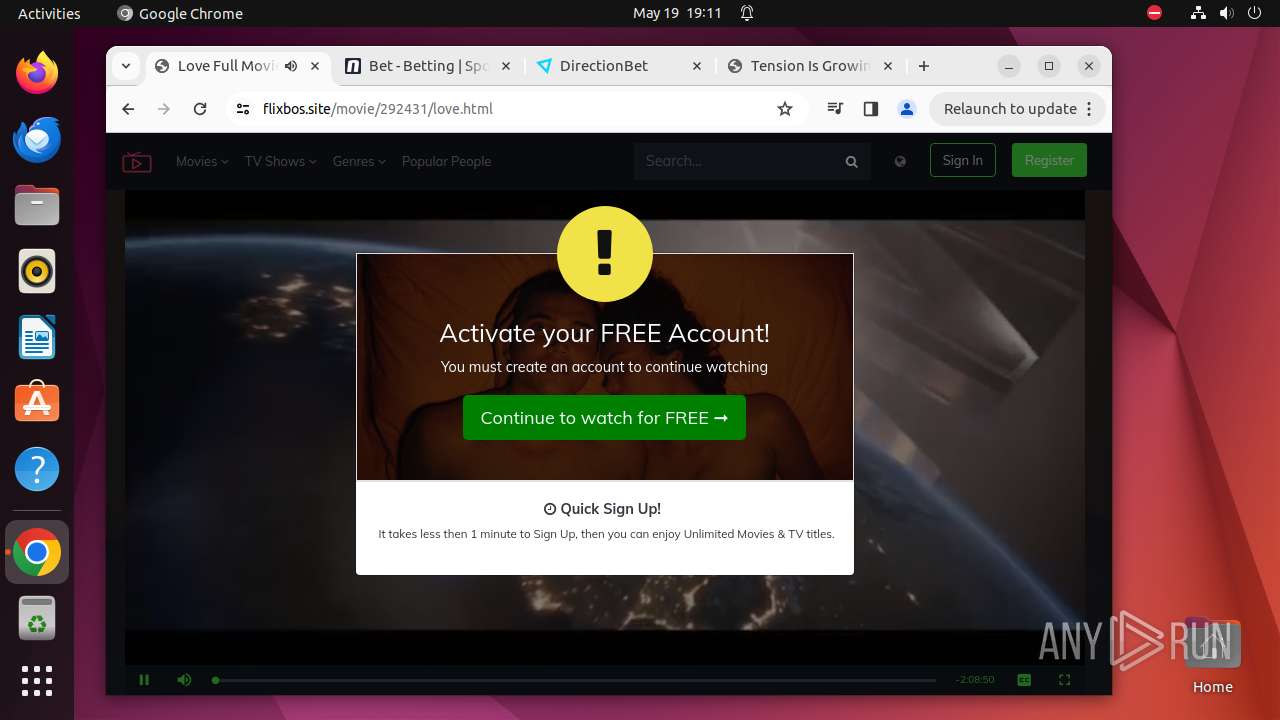Image resolution: width=1280 pixels, height=720 pixels.
Task: Open the Files manager in dock
Action: 37,205
